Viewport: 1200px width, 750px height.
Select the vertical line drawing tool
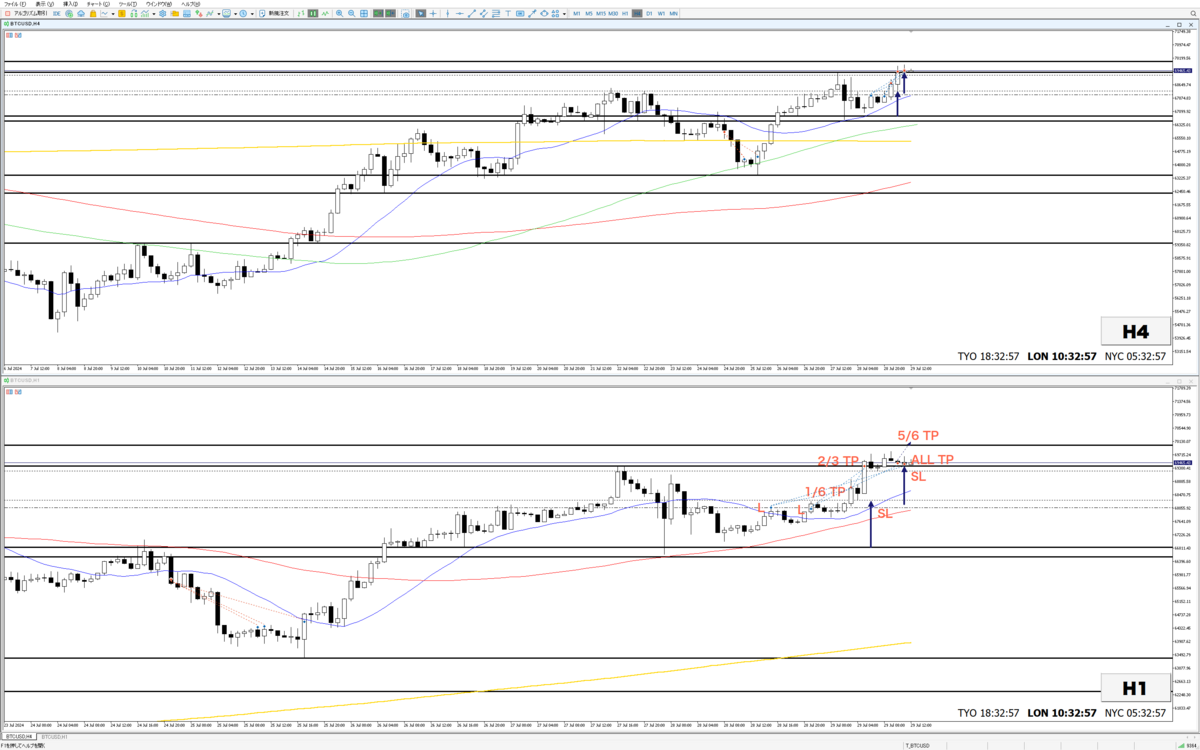click(x=448, y=13)
